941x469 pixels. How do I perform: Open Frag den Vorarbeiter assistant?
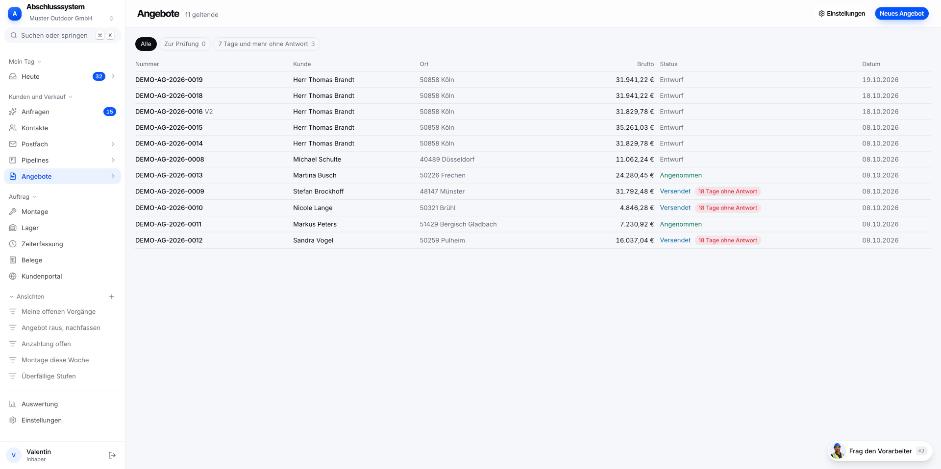click(880, 451)
